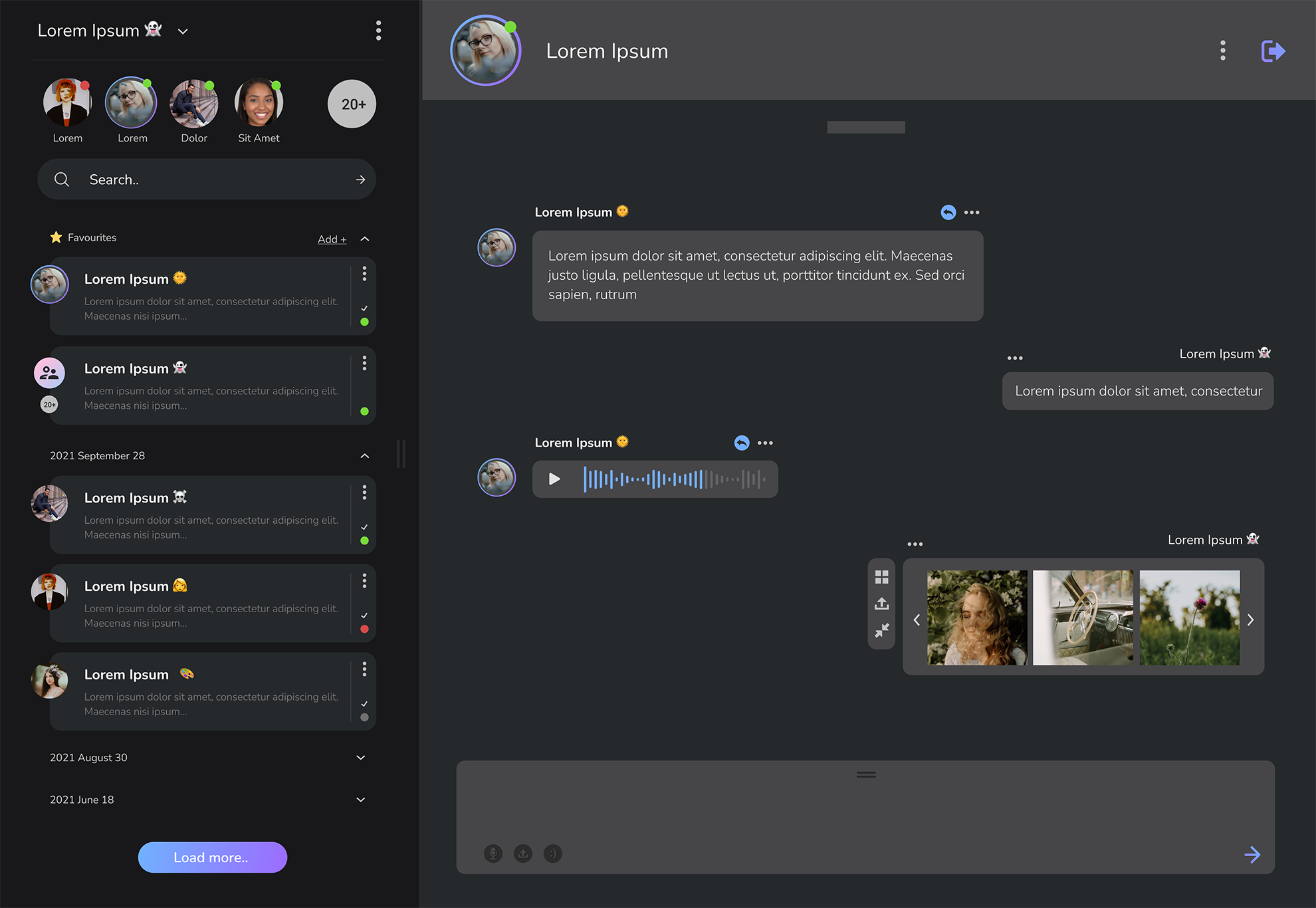Click the Add + link in Favourites
The image size is (1316, 908).
point(332,239)
